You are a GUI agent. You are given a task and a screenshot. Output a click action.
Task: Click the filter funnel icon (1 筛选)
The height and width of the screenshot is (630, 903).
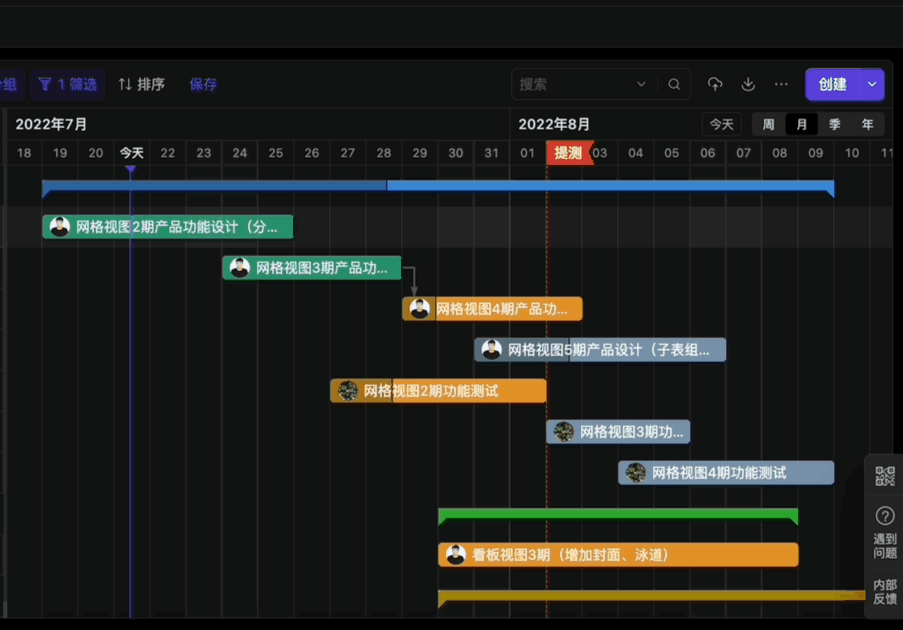click(x=45, y=85)
